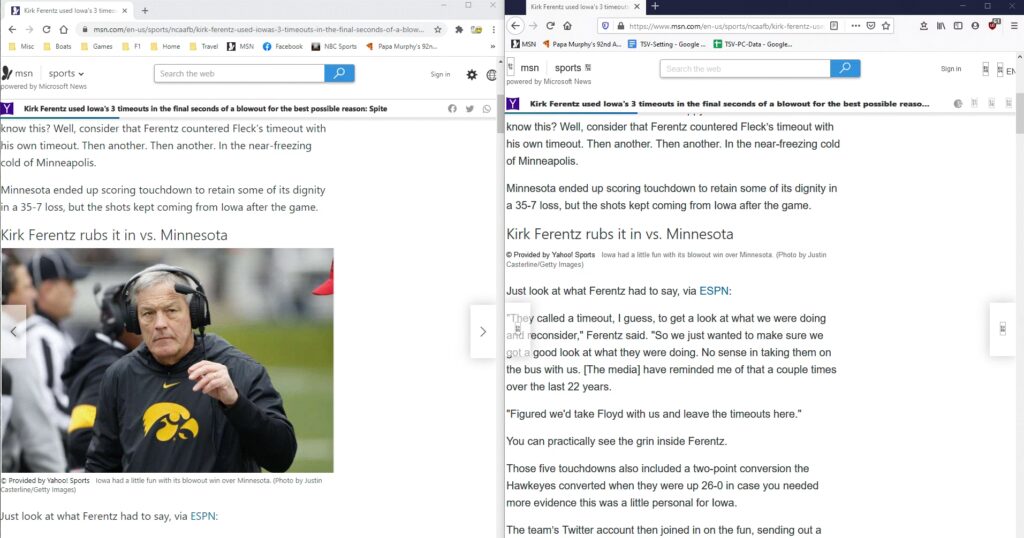Toggle the Firefox sidebar view icon
The width and height of the screenshot is (1024, 538).
point(958,25)
